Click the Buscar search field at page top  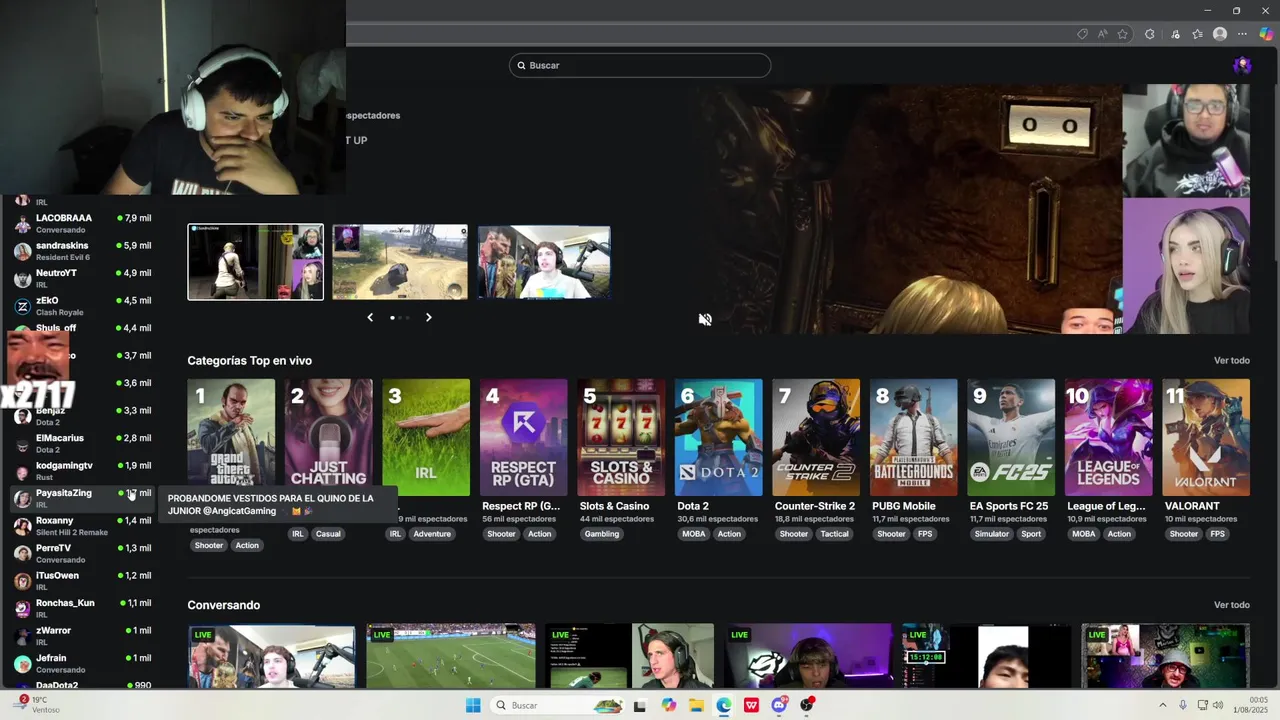pyautogui.click(x=640, y=65)
